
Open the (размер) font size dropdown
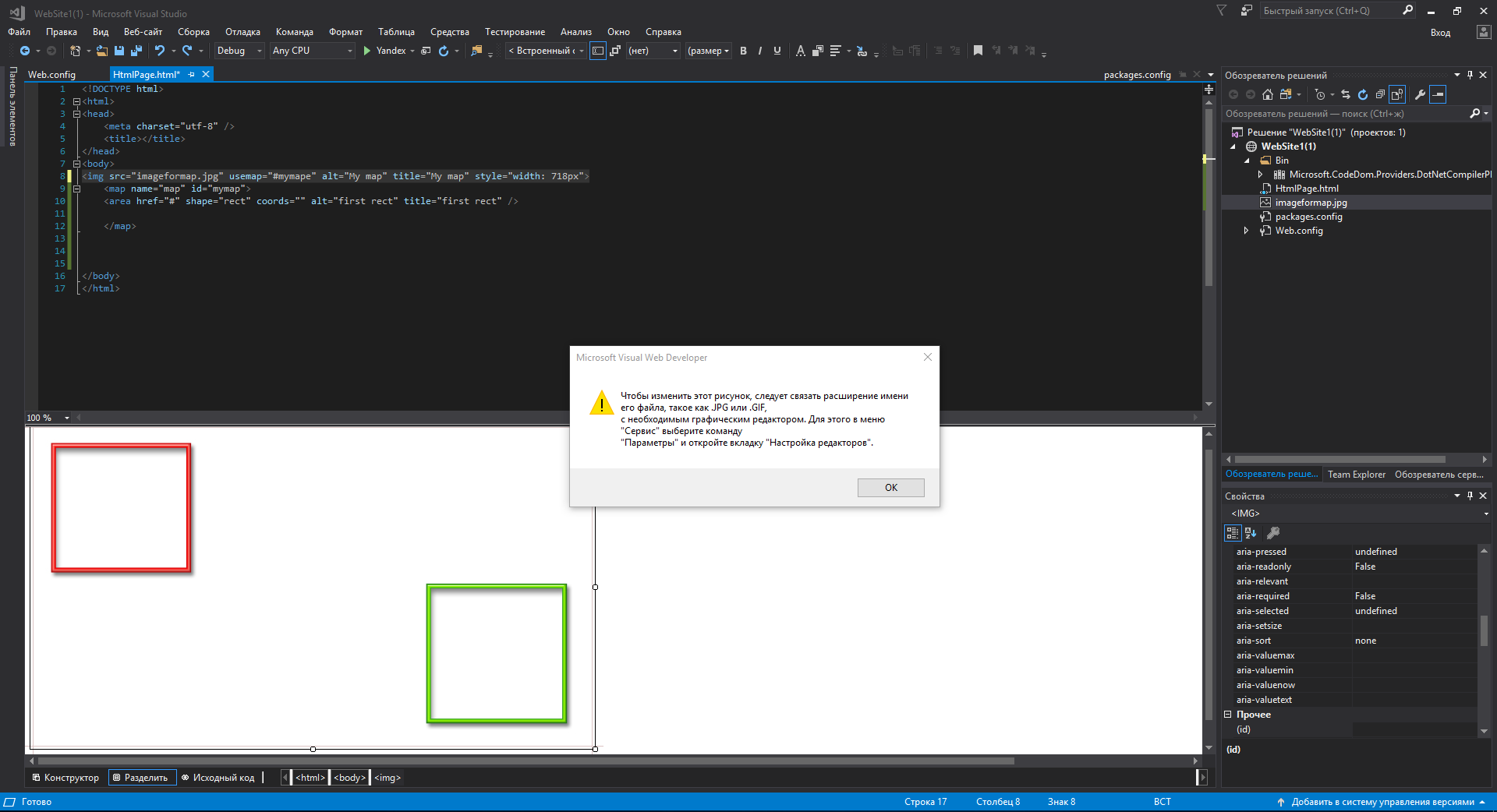click(x=708, y=51)
